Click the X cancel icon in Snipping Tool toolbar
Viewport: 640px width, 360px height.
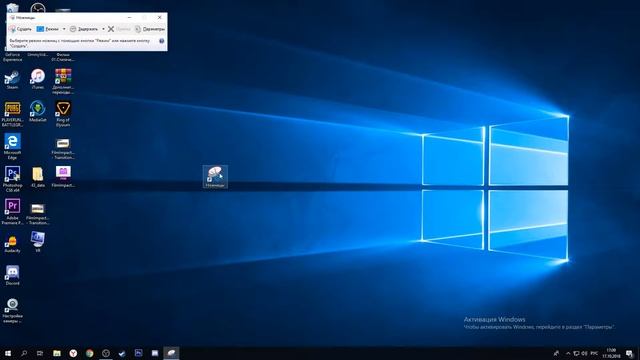(111, 29)
